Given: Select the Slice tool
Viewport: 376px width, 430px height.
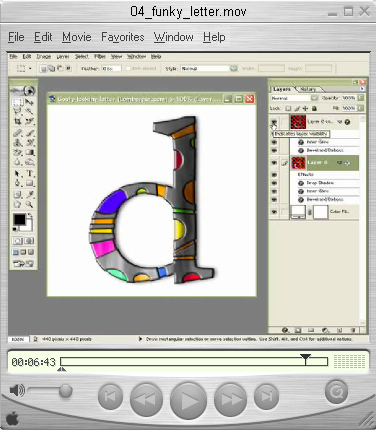Looking at the screenshot, I should [x=29, y=121].
